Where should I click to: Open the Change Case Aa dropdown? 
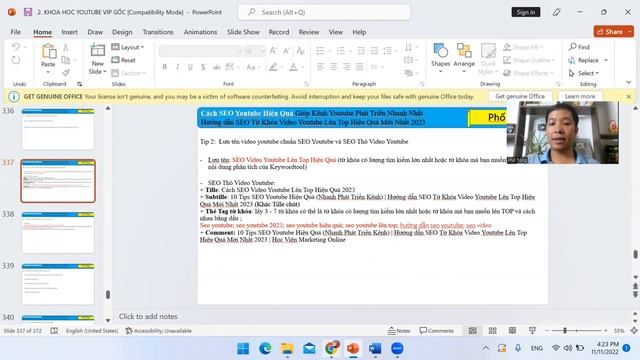pyautogui.click(x=253, y=67)
